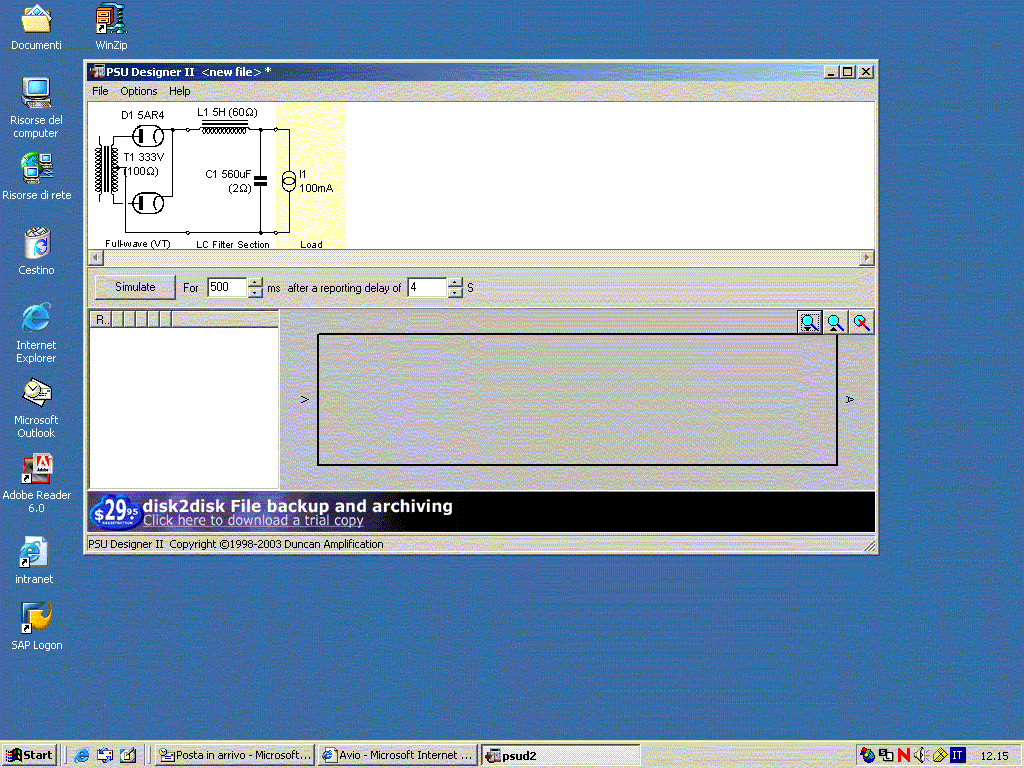Click the volume speaker tray icon
The height and width of the screenshot is (768, 1024).
tap(921, 756)
